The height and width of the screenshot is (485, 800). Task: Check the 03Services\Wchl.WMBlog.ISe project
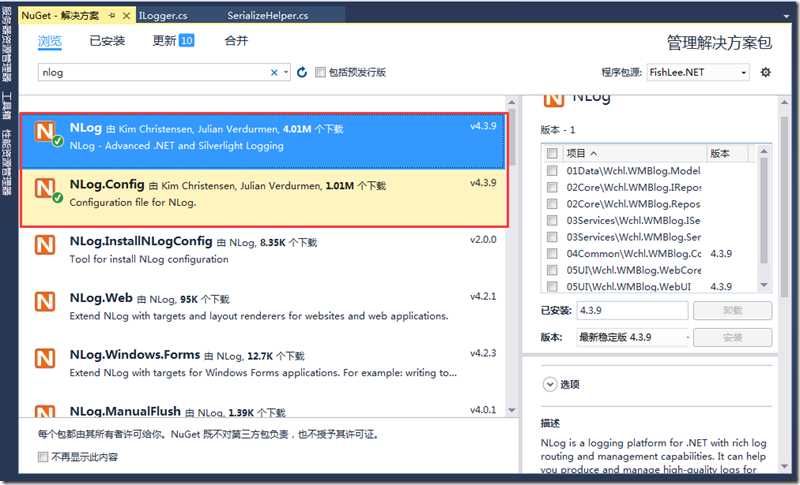point(552,220)
